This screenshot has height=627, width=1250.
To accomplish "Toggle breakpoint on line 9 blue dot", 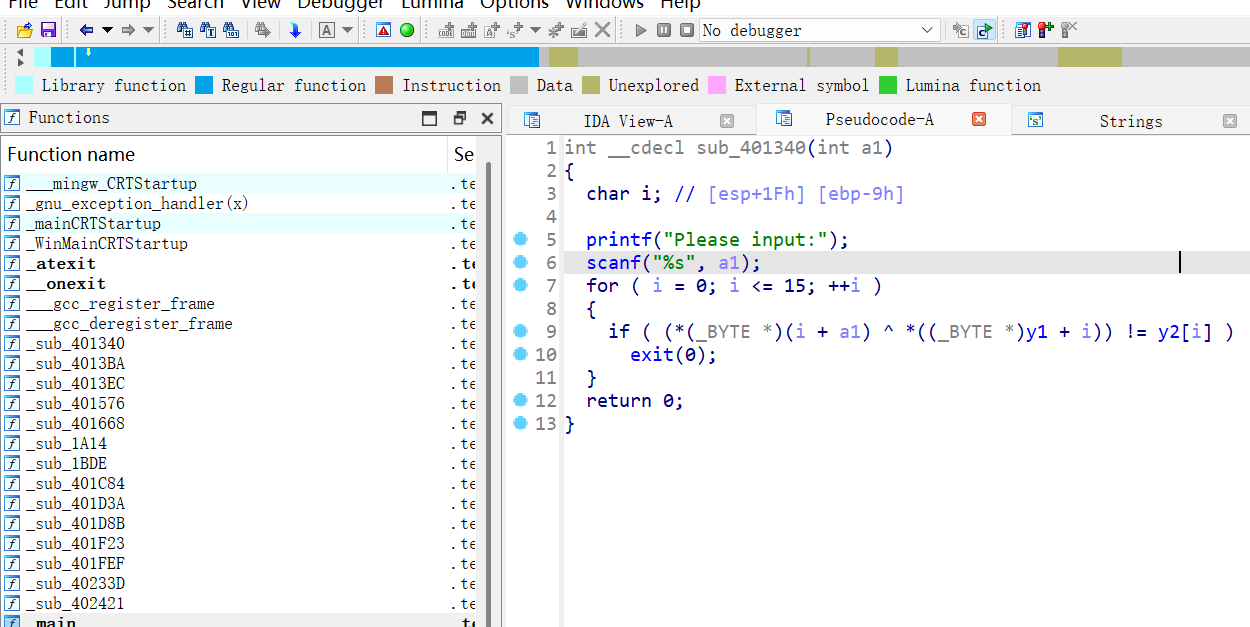I will 520,331.
